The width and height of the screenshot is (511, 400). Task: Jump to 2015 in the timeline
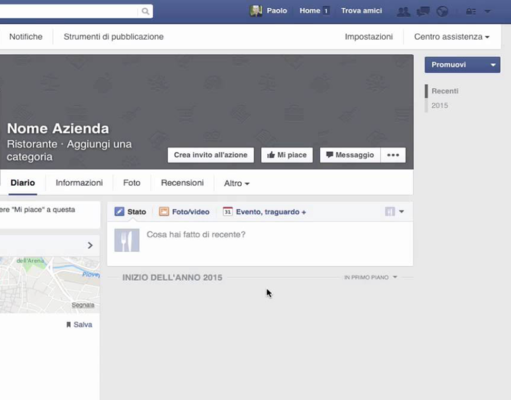click(440, 106)
